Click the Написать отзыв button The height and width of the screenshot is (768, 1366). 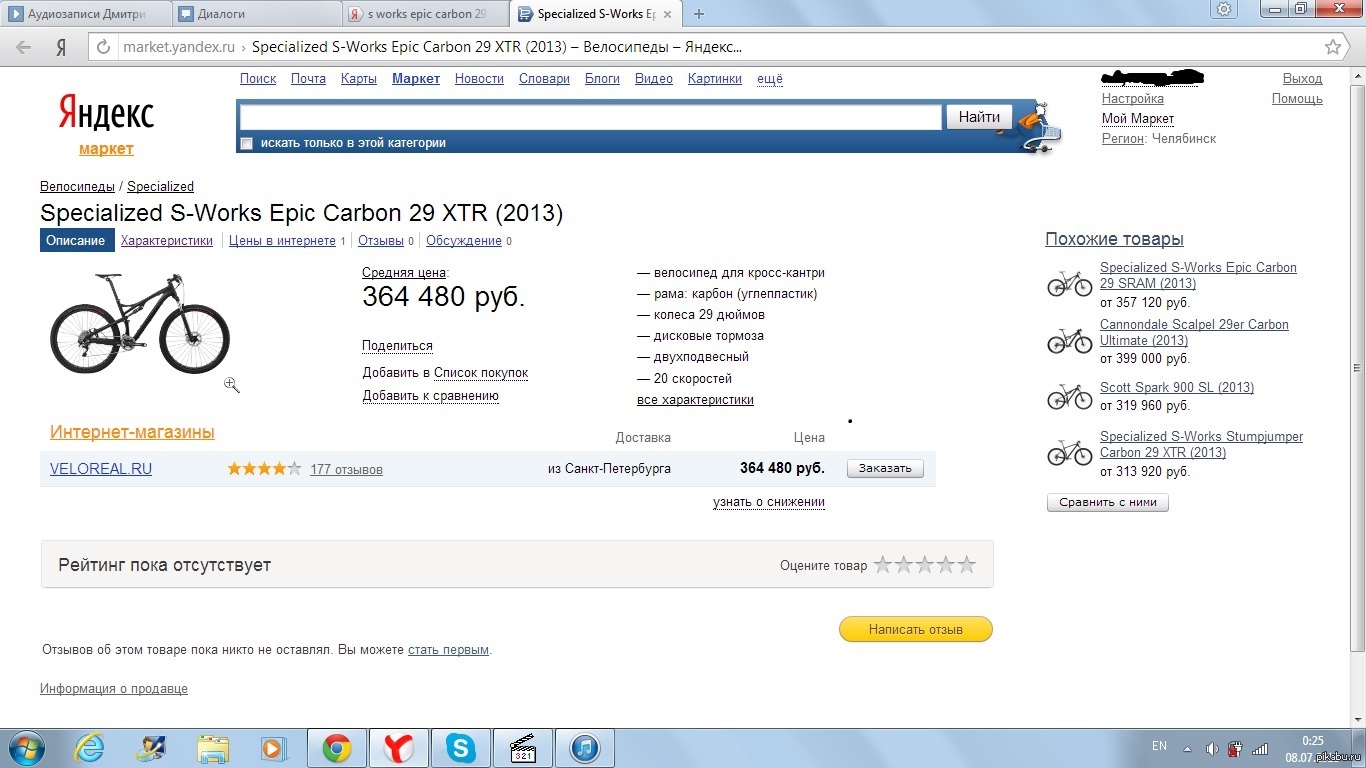(x=916, y=629)
